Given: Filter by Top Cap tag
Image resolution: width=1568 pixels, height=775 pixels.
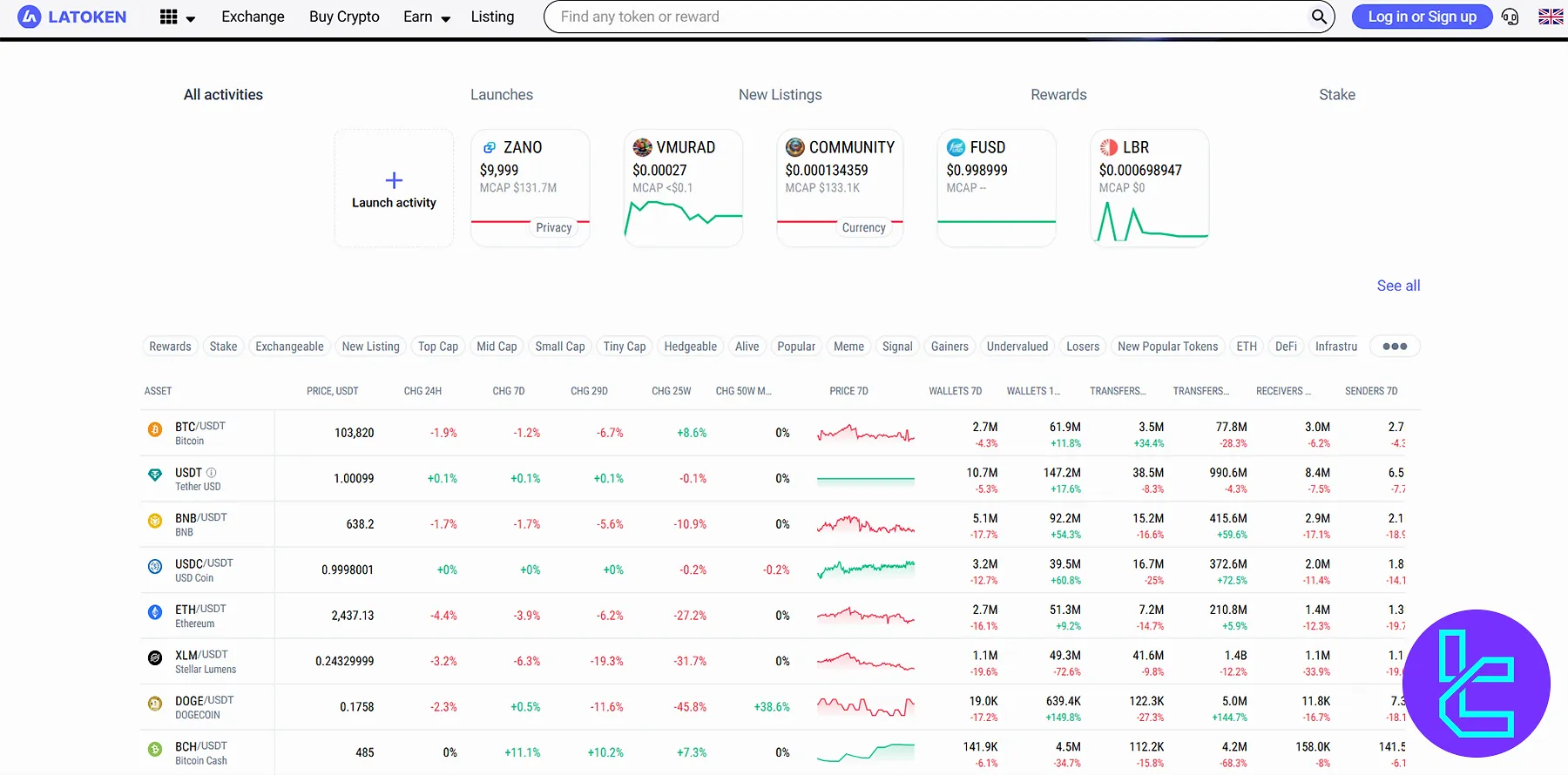Looking at the screenshot, I should (438, 346).
